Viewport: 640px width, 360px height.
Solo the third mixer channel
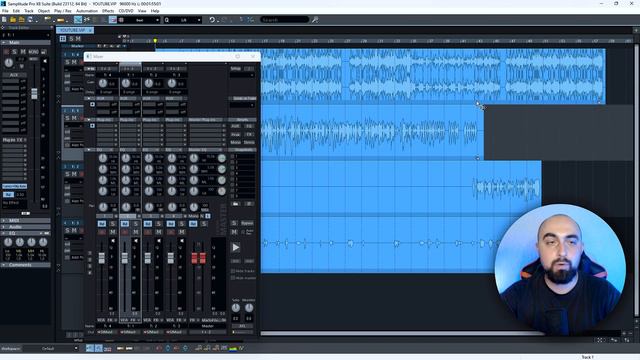[159, 224]
